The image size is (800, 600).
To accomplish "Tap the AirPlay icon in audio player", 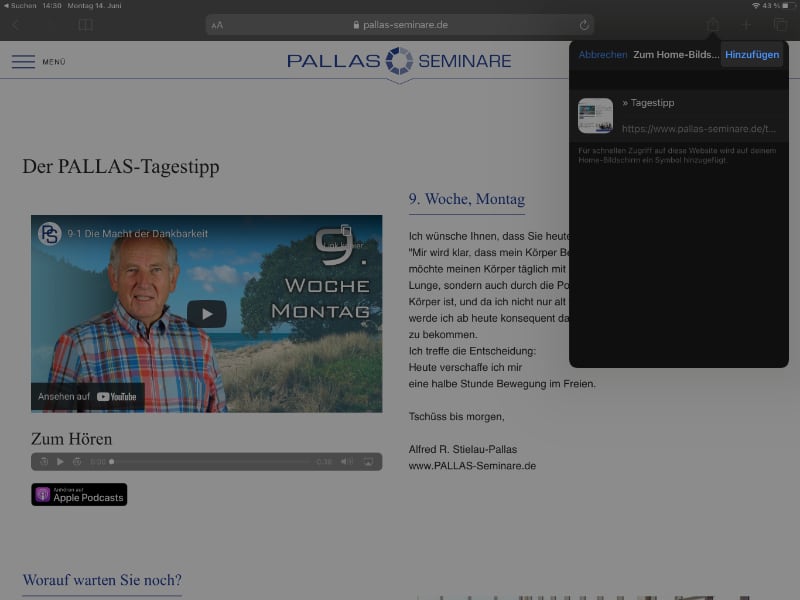I will (x=368, y=462).
